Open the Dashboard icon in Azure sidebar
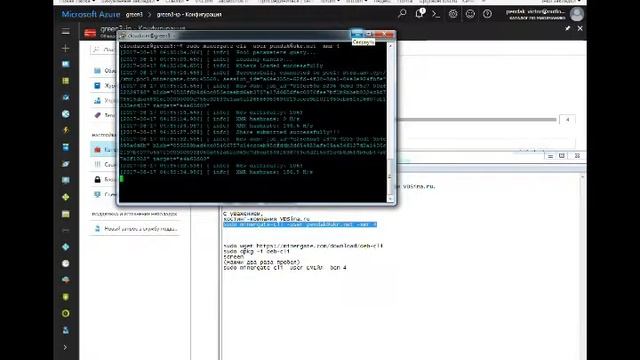The height and width of the screenshot is (360, 640). (65, 64)
